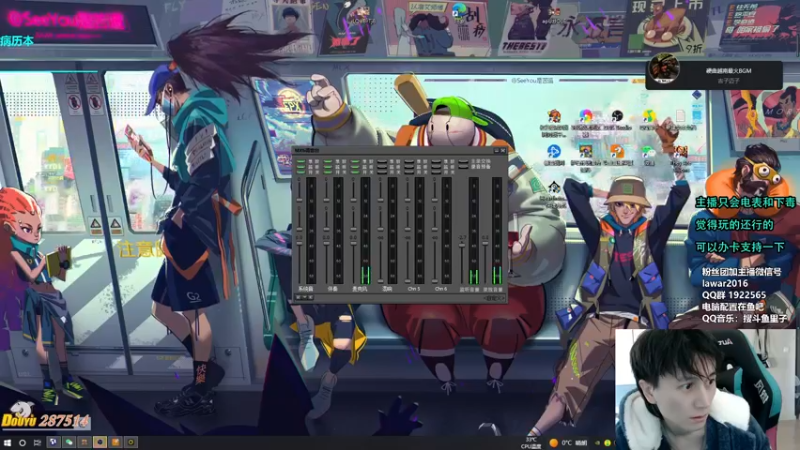Screen dimensions: 800x450
Task: Open the green WeChat desktop shortcut
Action: (648, 151)
